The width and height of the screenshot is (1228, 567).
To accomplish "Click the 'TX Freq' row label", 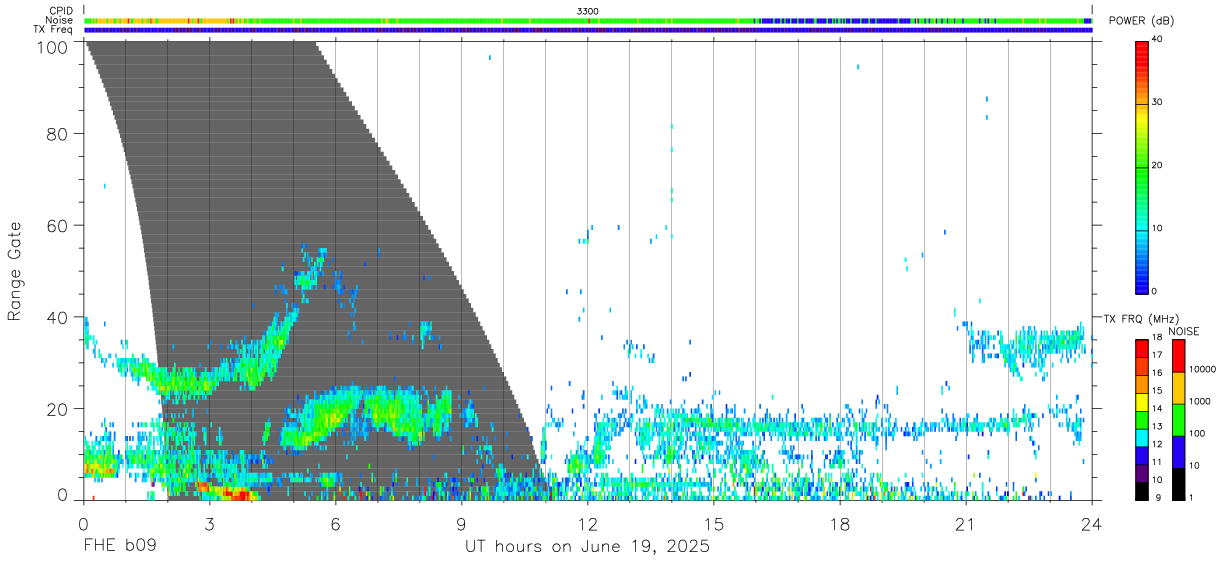I will pos(53,29).
